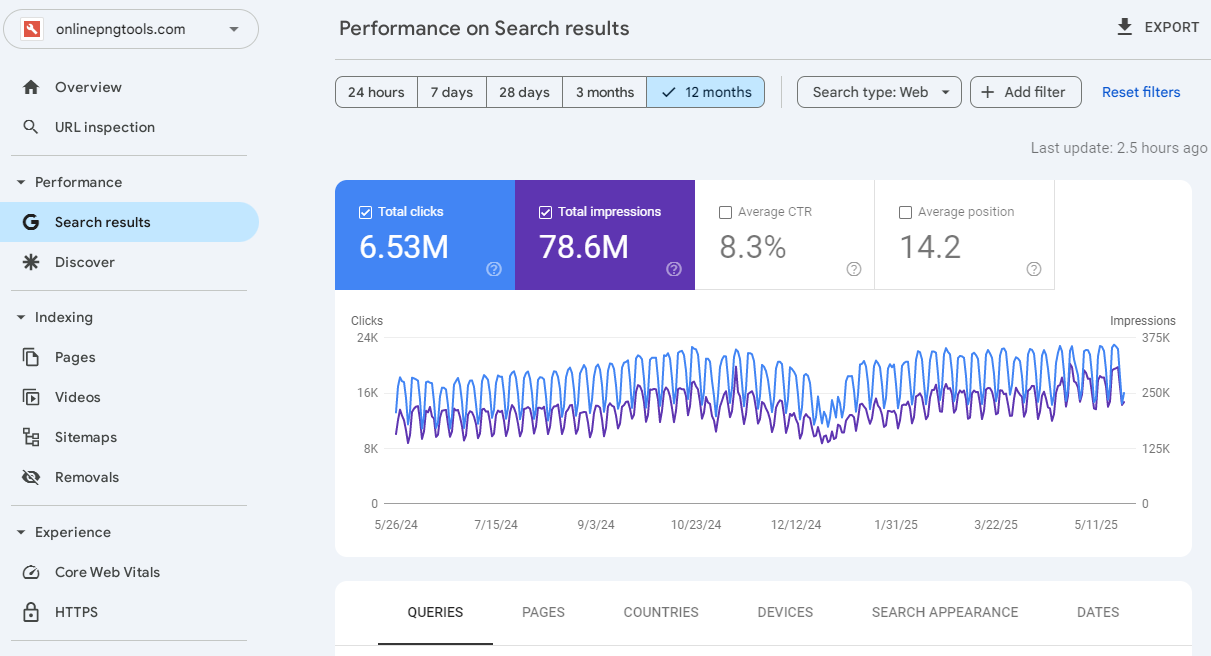Enable the Average position checkbox
The height and width of the screenshot is (656, 1211).
905,212
